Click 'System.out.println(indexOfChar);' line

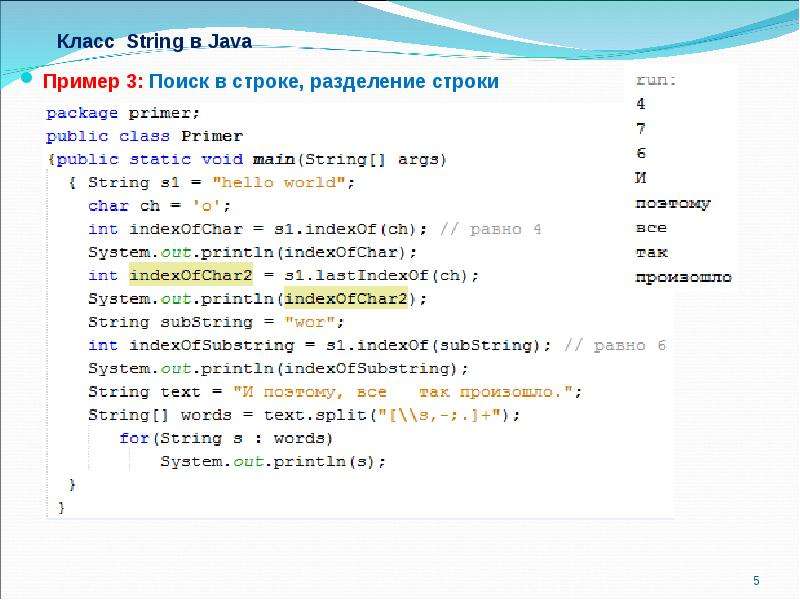(x=253, y=252)
